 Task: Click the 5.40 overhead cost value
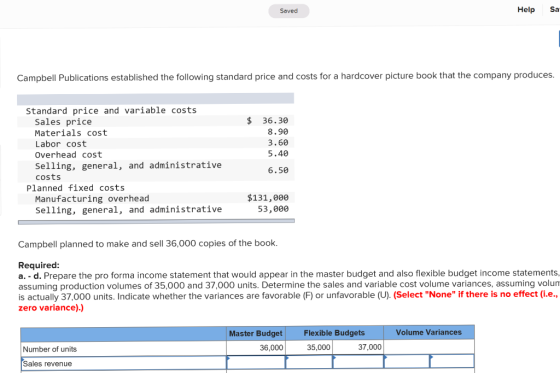(x=278, y=154)
